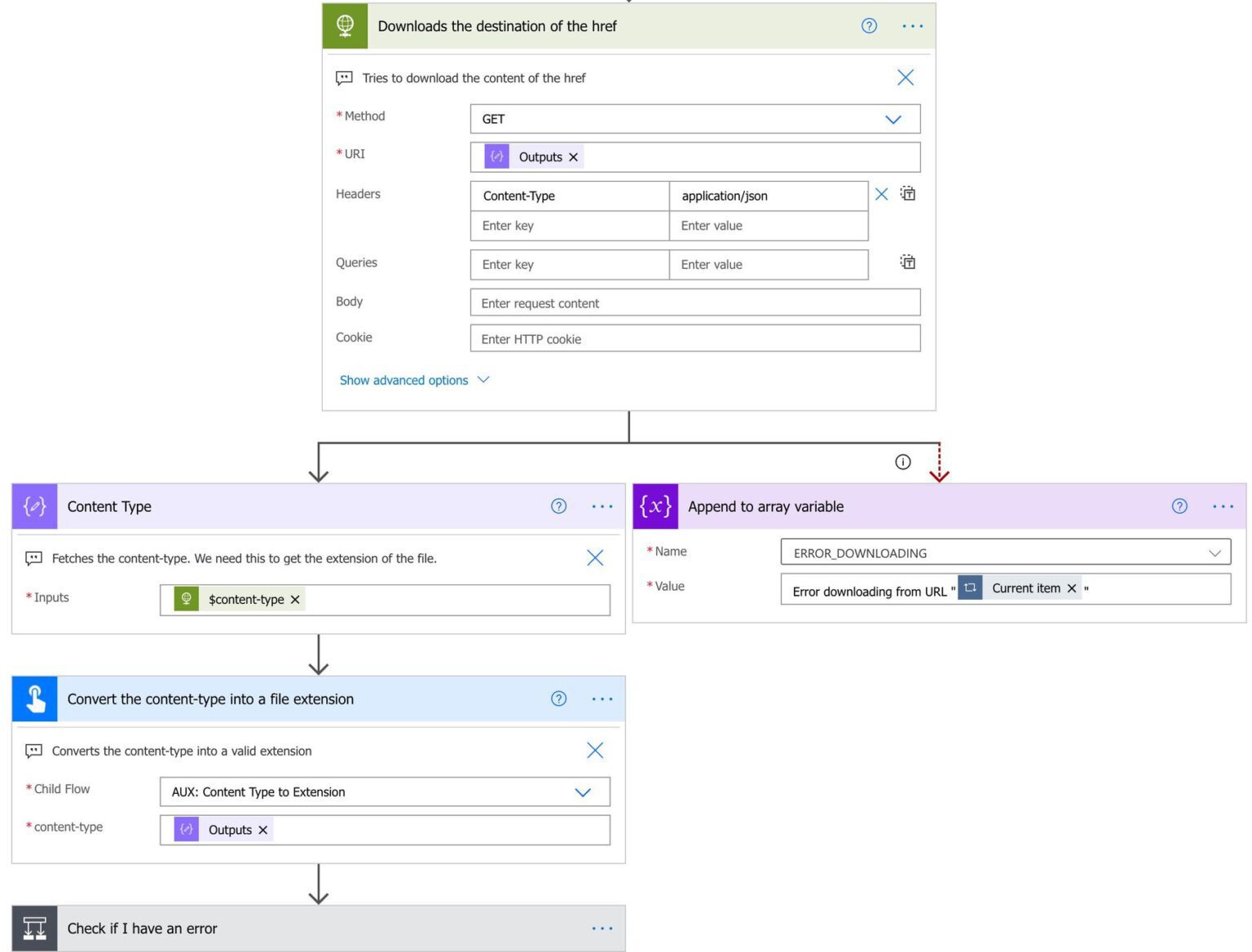Screen dimensions: 1252x952
Task: Click the comment icon on Content Type action
Action: (x=33, y=558)
